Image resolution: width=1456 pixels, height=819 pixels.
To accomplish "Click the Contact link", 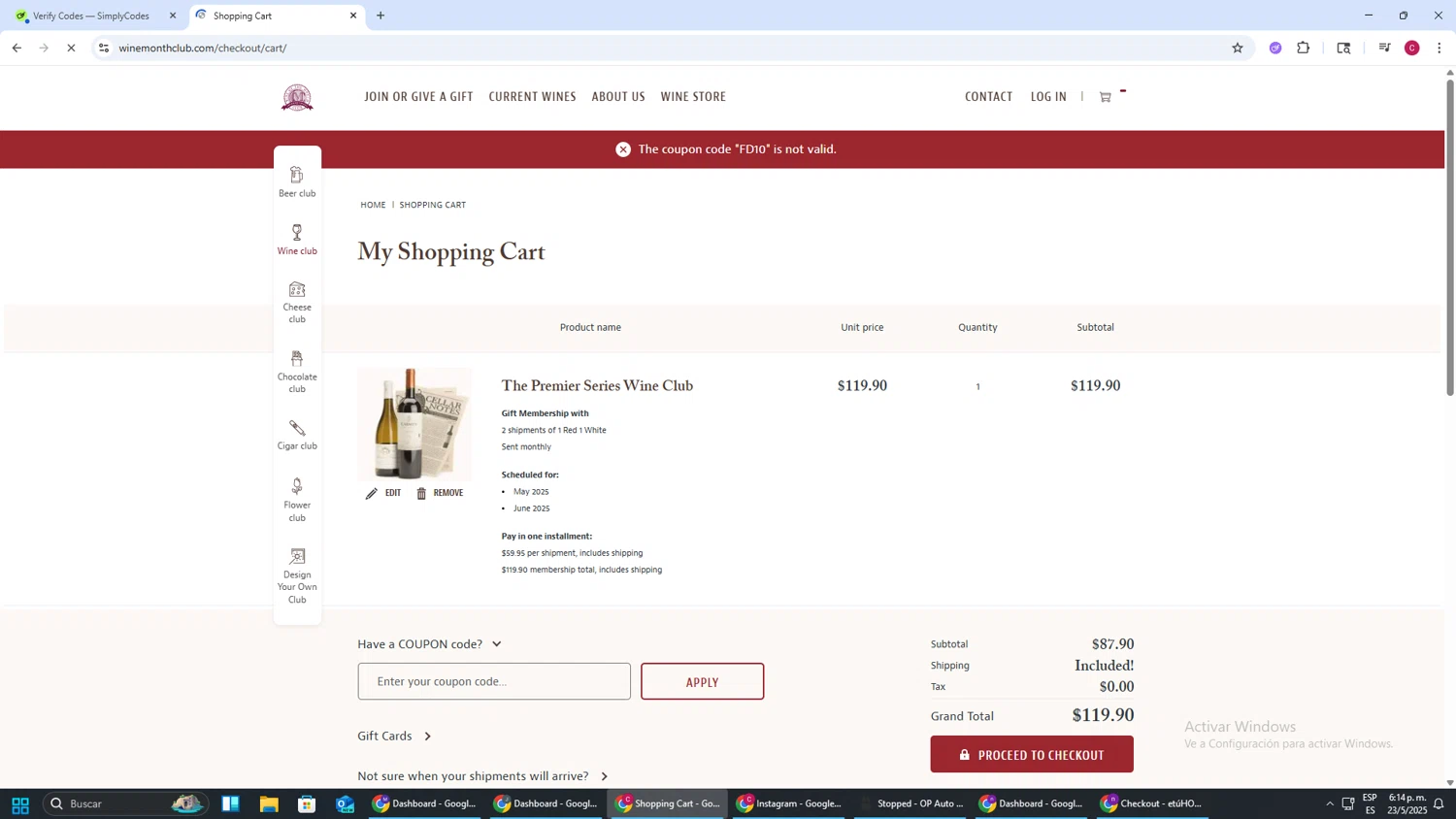I will (x=988, y=97).
